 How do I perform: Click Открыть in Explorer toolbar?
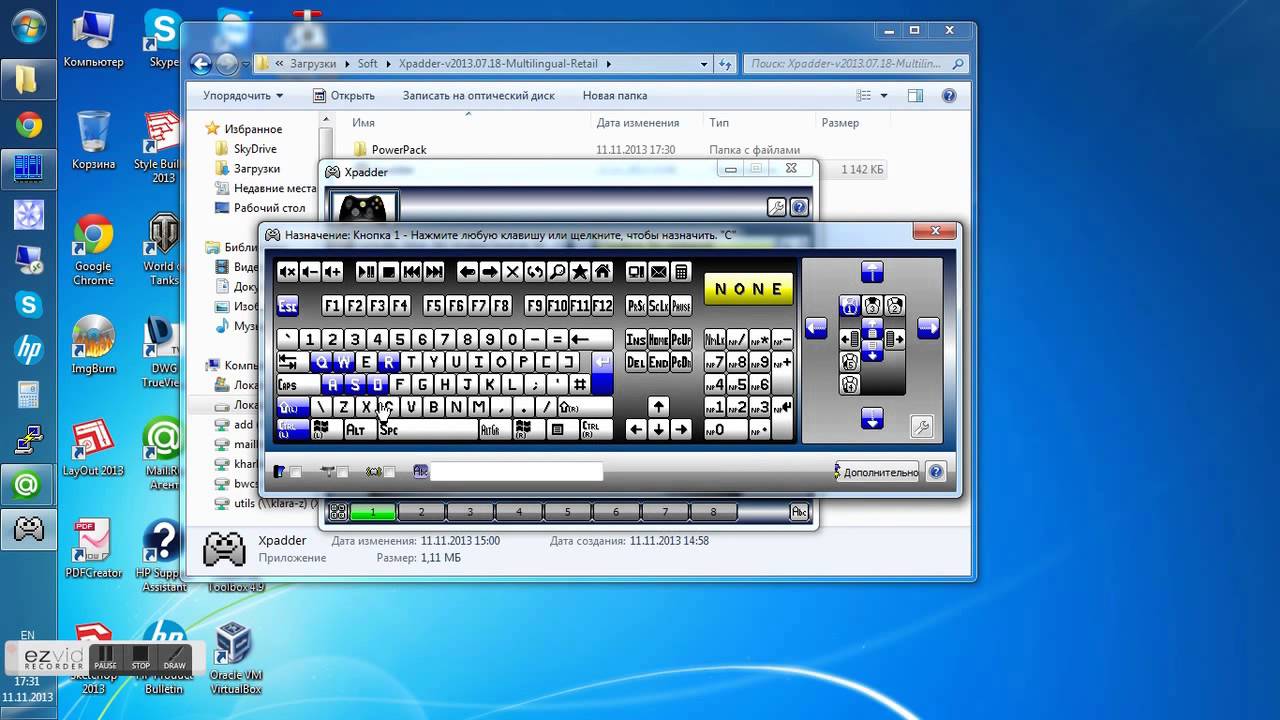(343, 96)
